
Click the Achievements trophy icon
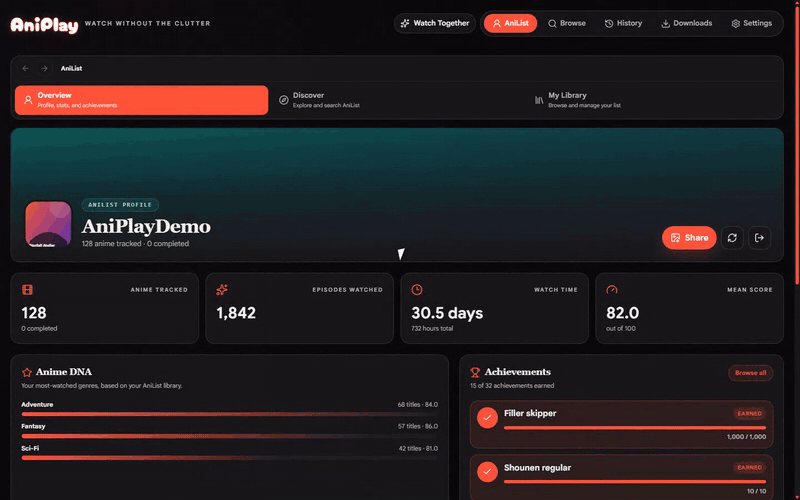[x=475, y=372]
